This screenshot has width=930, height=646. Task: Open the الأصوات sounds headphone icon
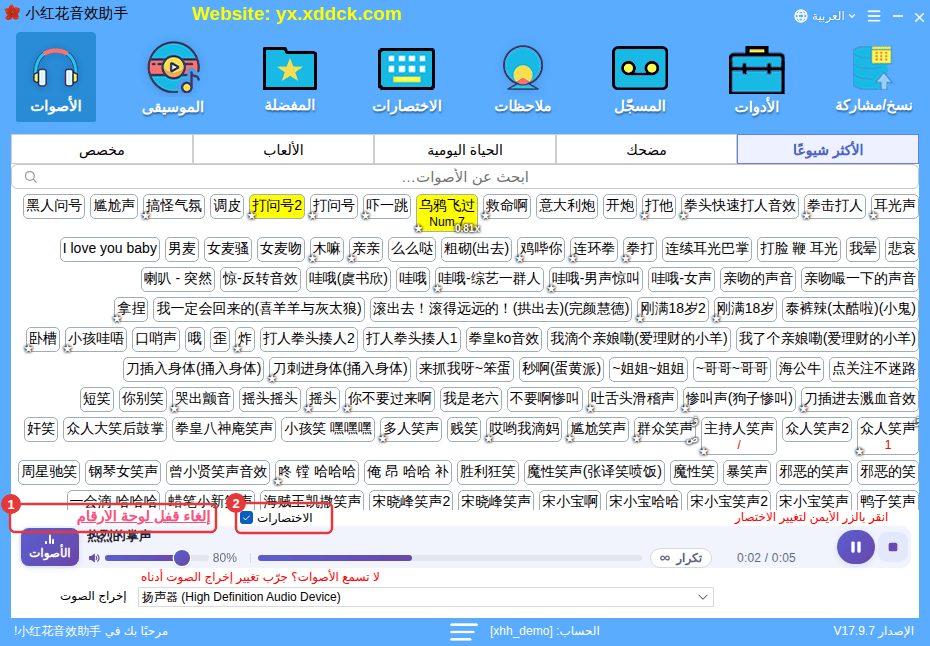[56, 77]
